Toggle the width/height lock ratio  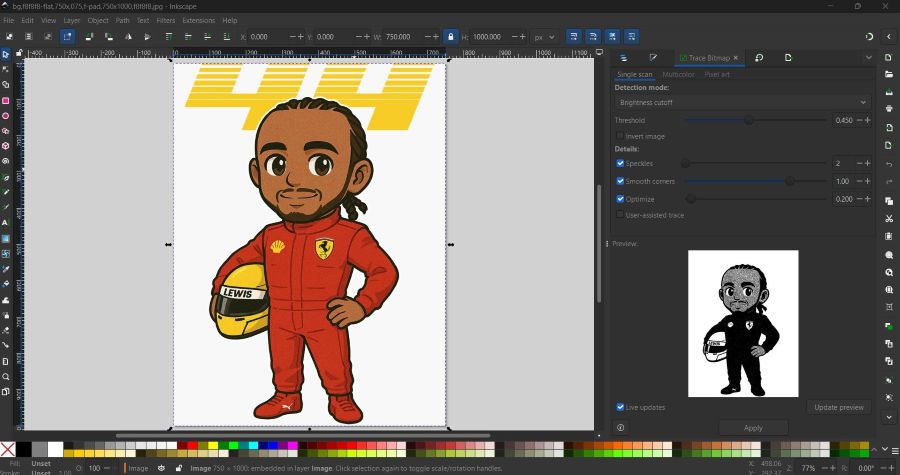451,37
